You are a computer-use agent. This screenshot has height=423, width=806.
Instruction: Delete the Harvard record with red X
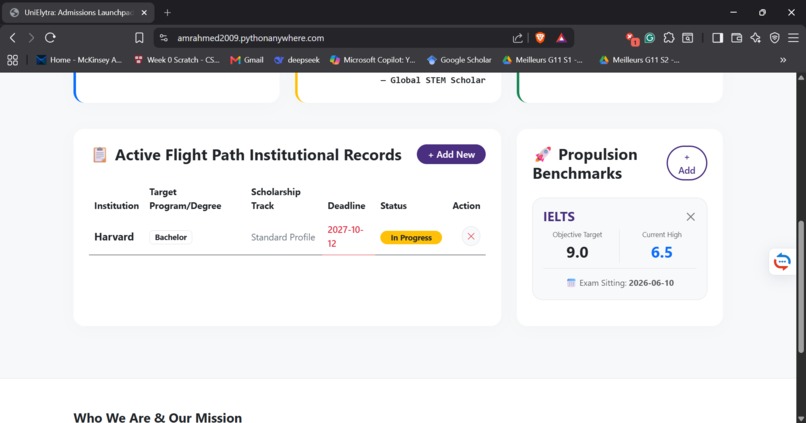pyautogui.click(x=470, y=236)
